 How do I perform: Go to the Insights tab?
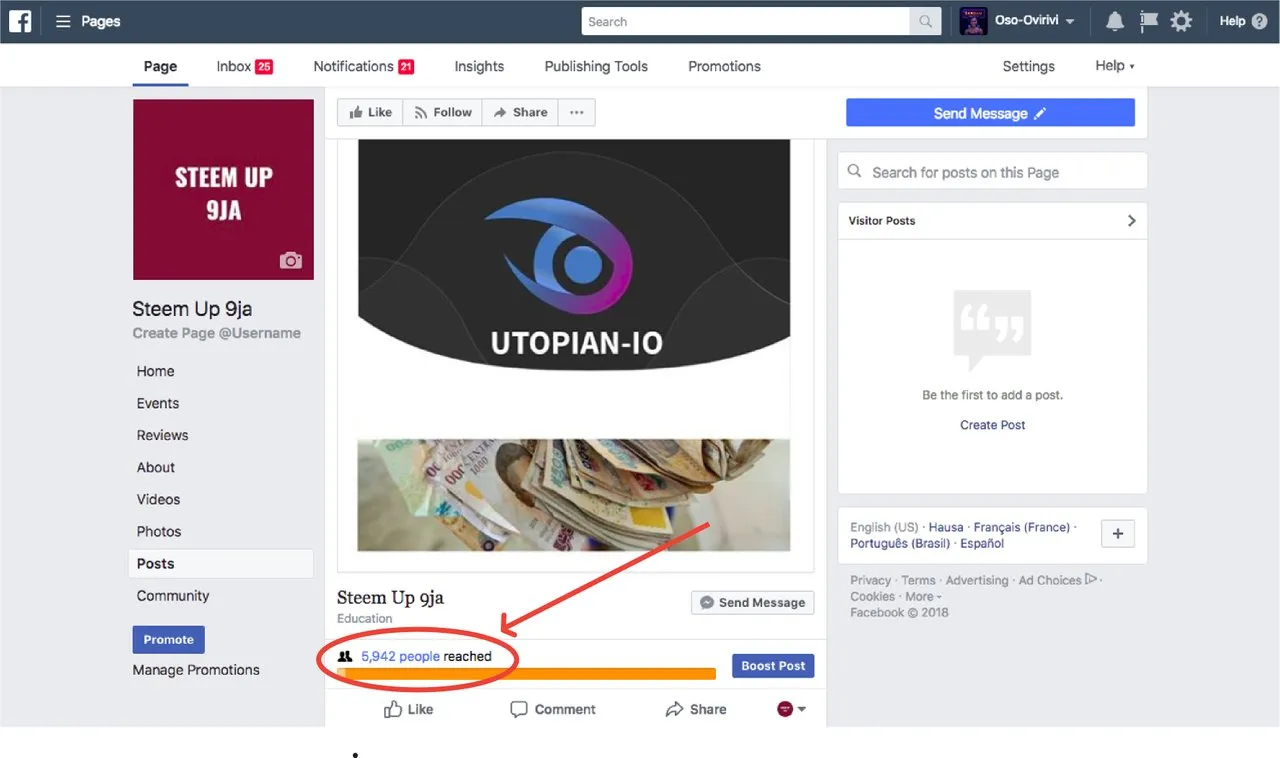pyautogui.click(x=479, y=66)
